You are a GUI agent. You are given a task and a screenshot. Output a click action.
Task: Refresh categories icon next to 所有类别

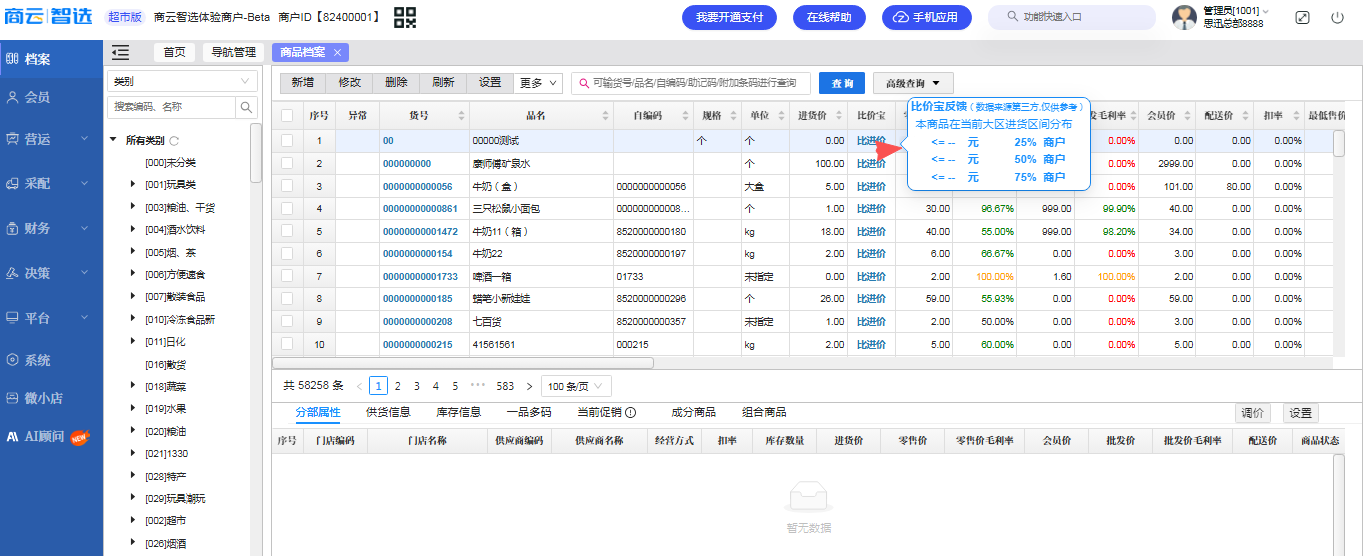point(174,141)
